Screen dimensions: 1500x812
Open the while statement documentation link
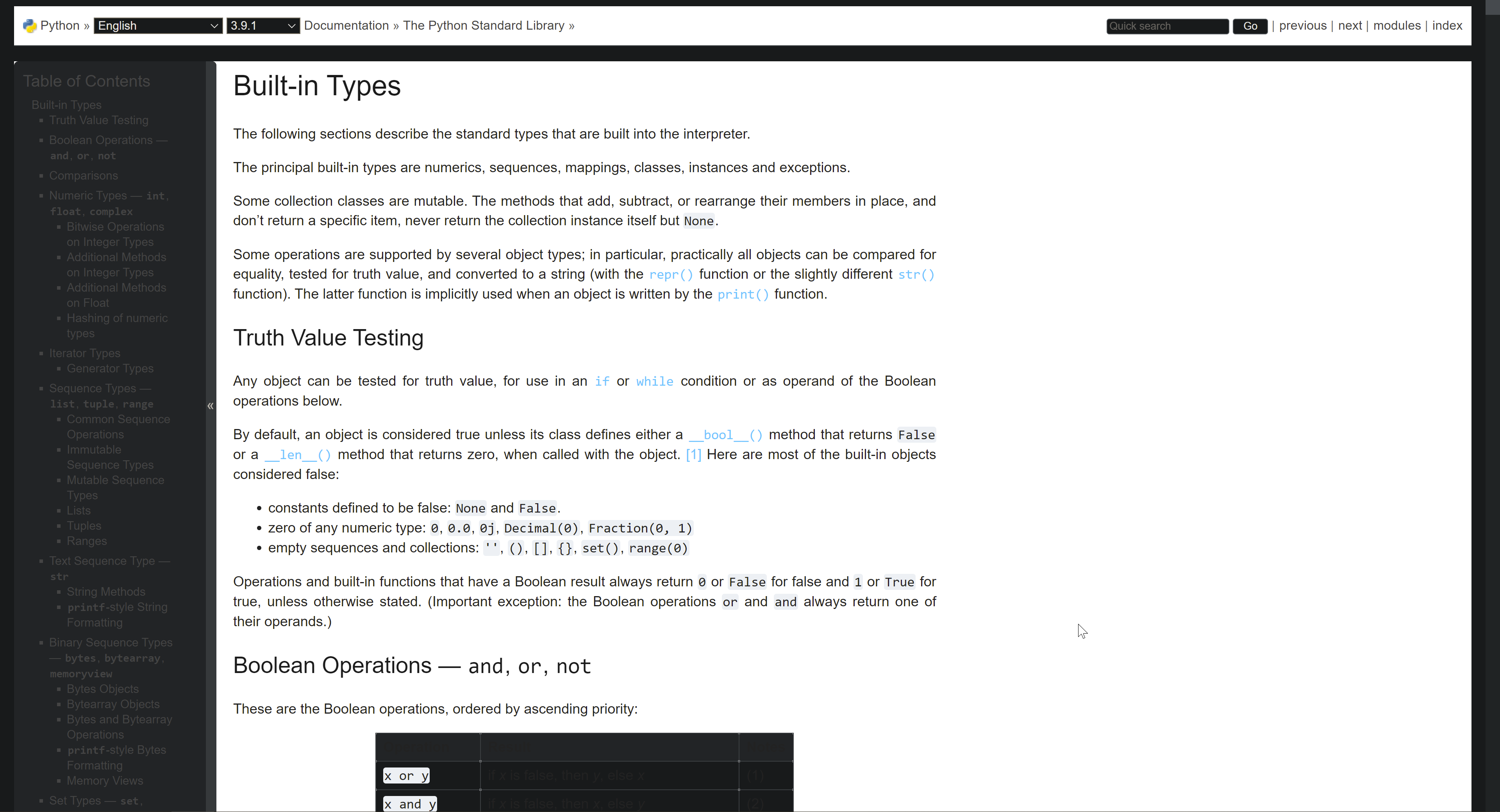(655, 381)
